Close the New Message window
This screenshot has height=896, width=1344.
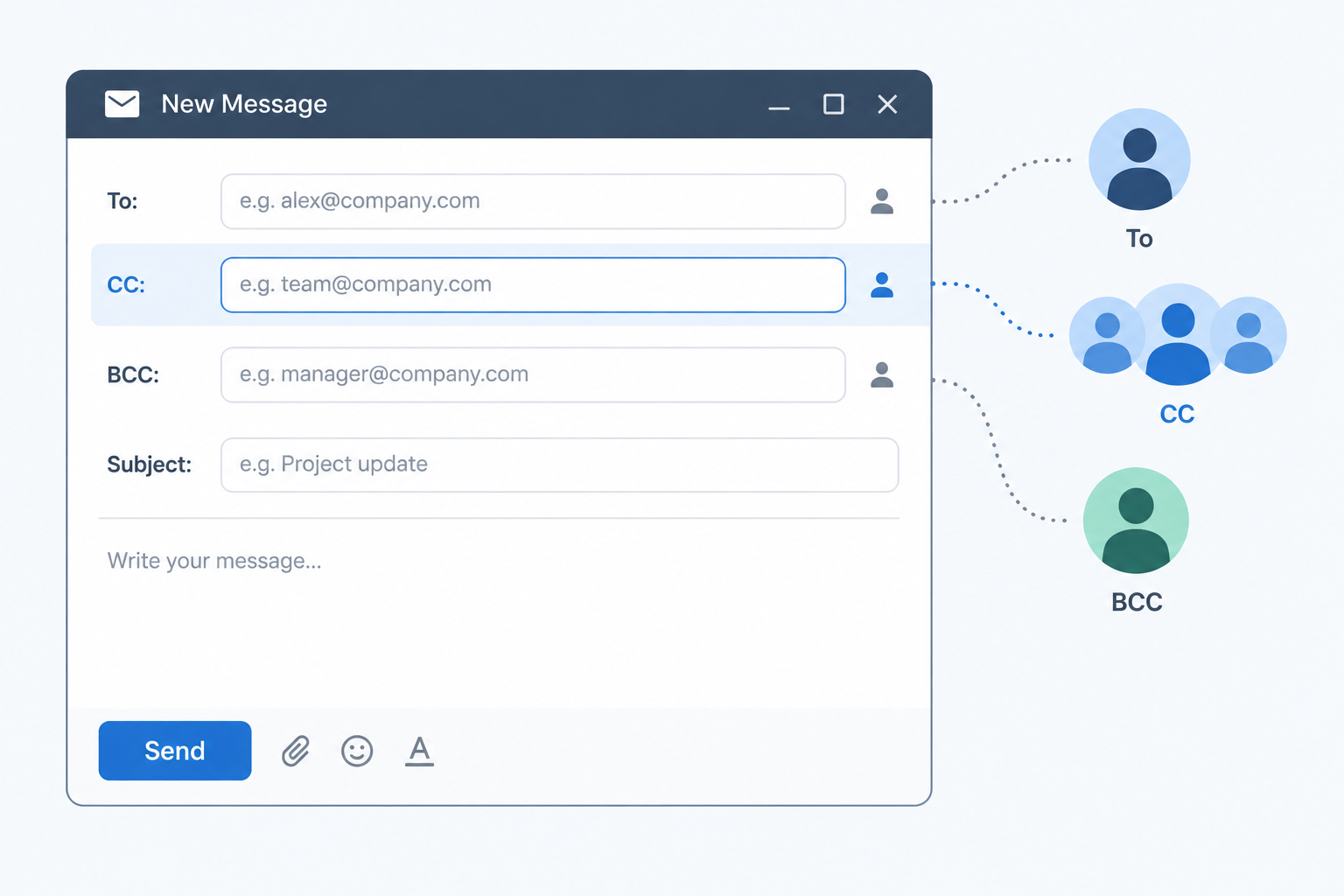coord(887,104)
